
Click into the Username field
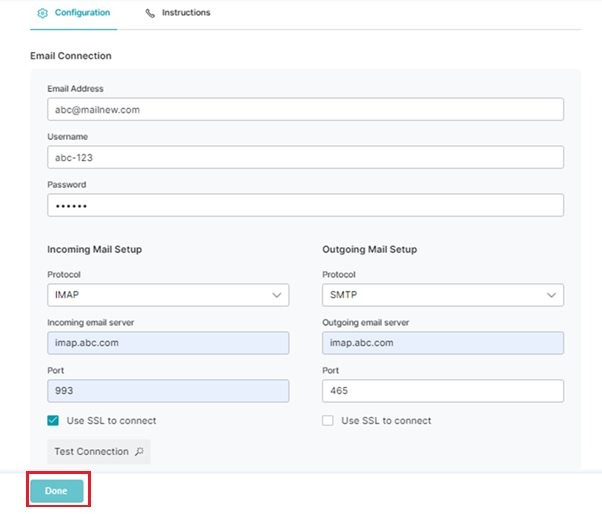coord(306,157)
